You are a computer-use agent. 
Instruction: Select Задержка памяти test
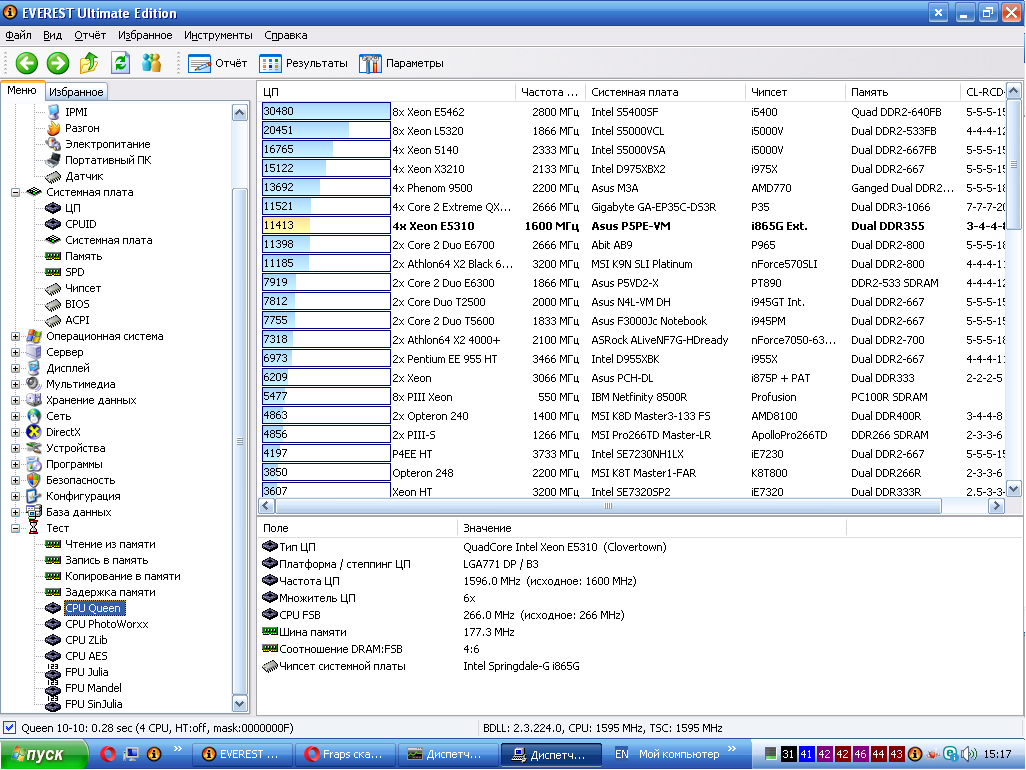coord(110,592)
